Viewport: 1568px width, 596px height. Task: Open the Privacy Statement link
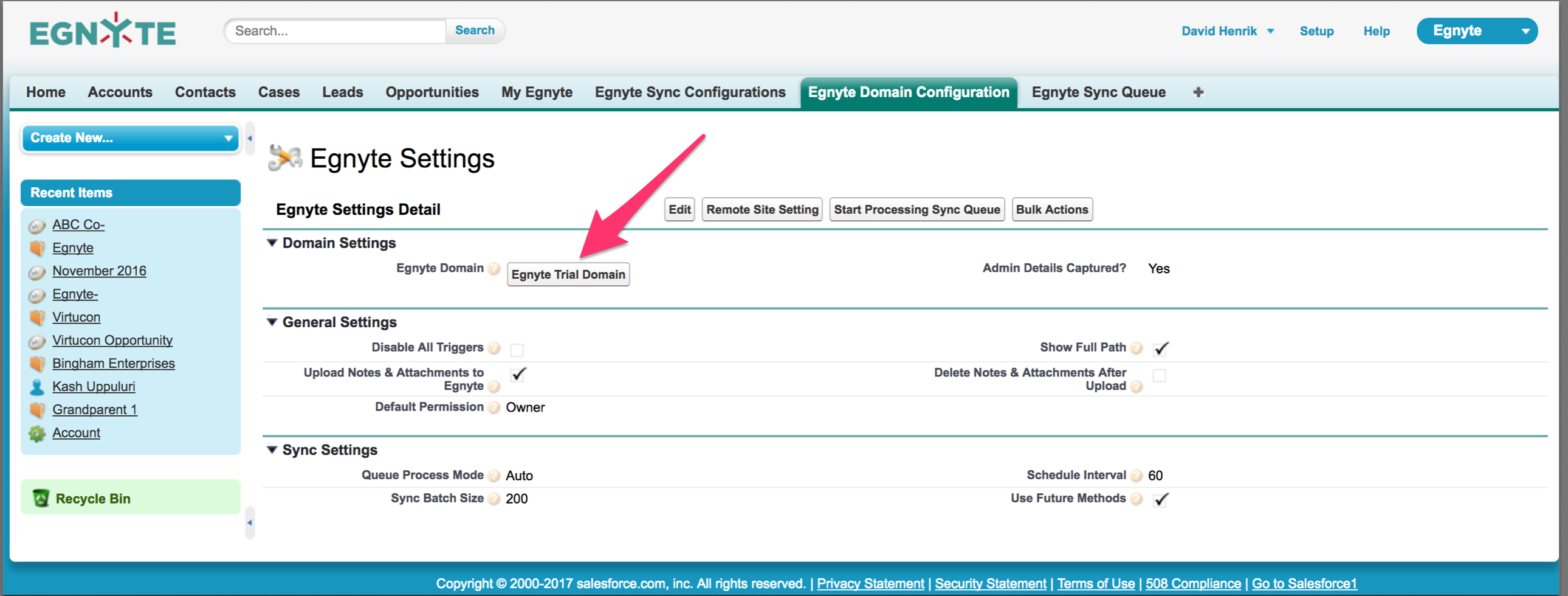(x=870, y=583)
